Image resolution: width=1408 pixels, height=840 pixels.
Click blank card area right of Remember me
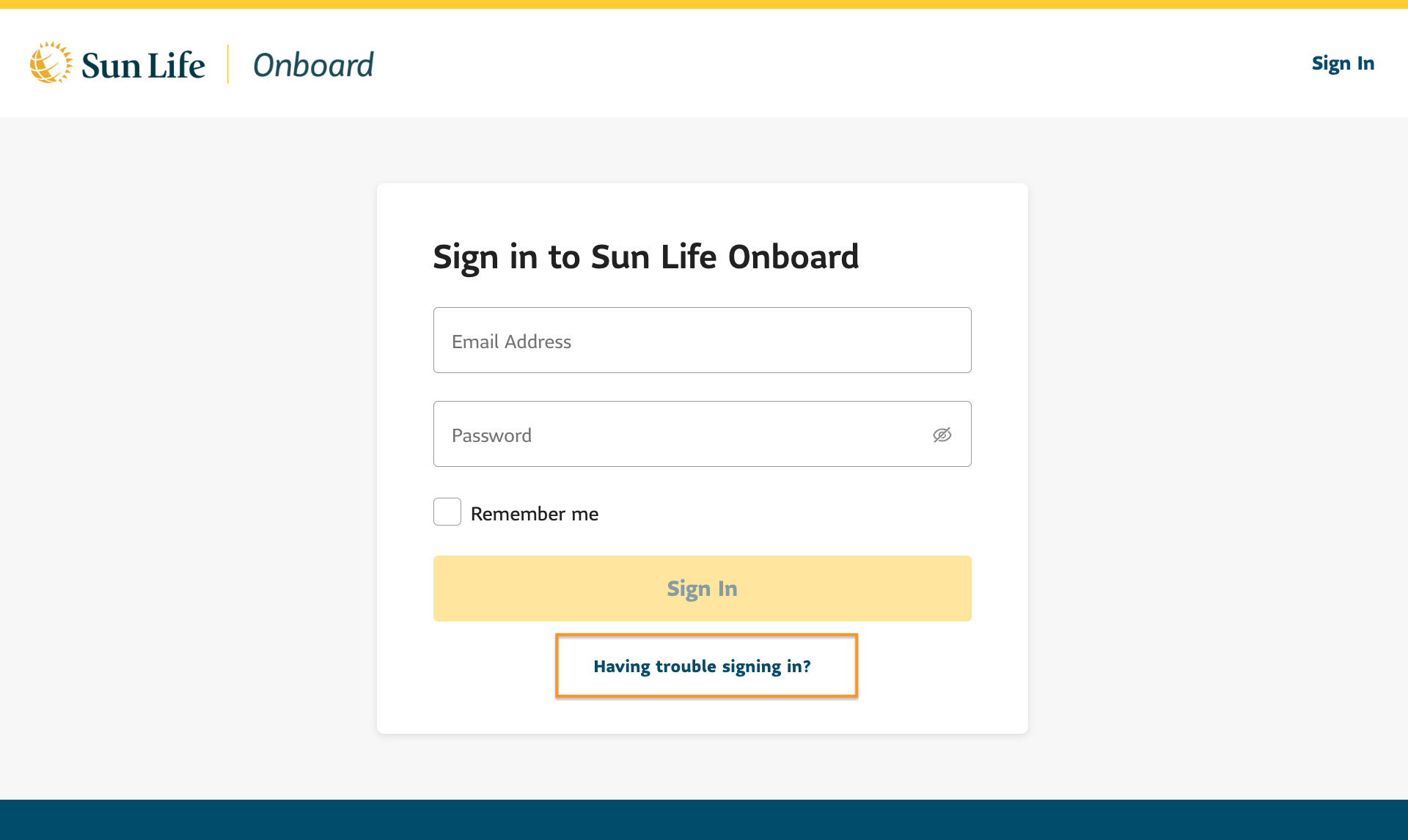click(807, 513)
